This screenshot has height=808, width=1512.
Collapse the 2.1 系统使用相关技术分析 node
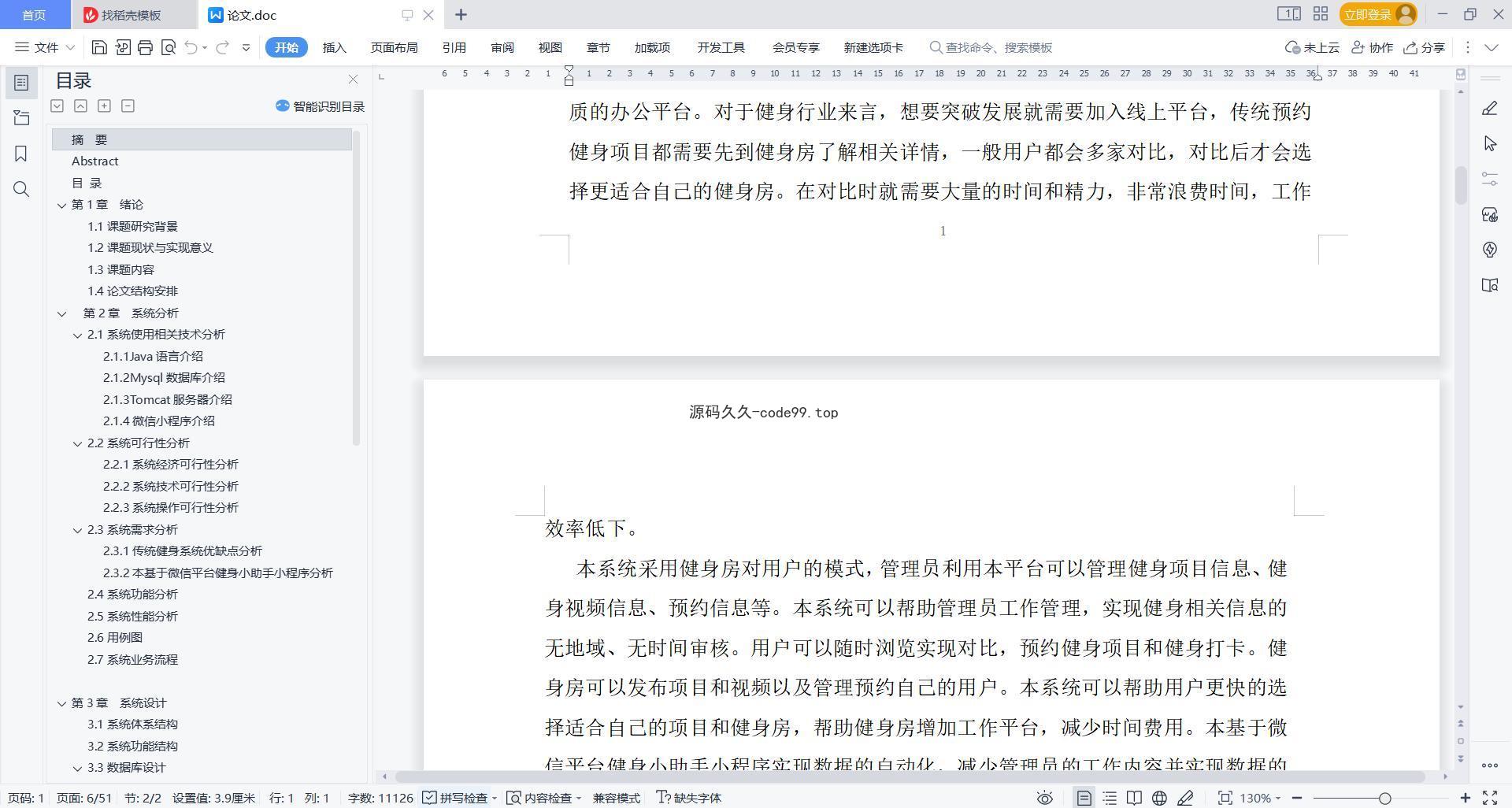click(x=77, y=335)
